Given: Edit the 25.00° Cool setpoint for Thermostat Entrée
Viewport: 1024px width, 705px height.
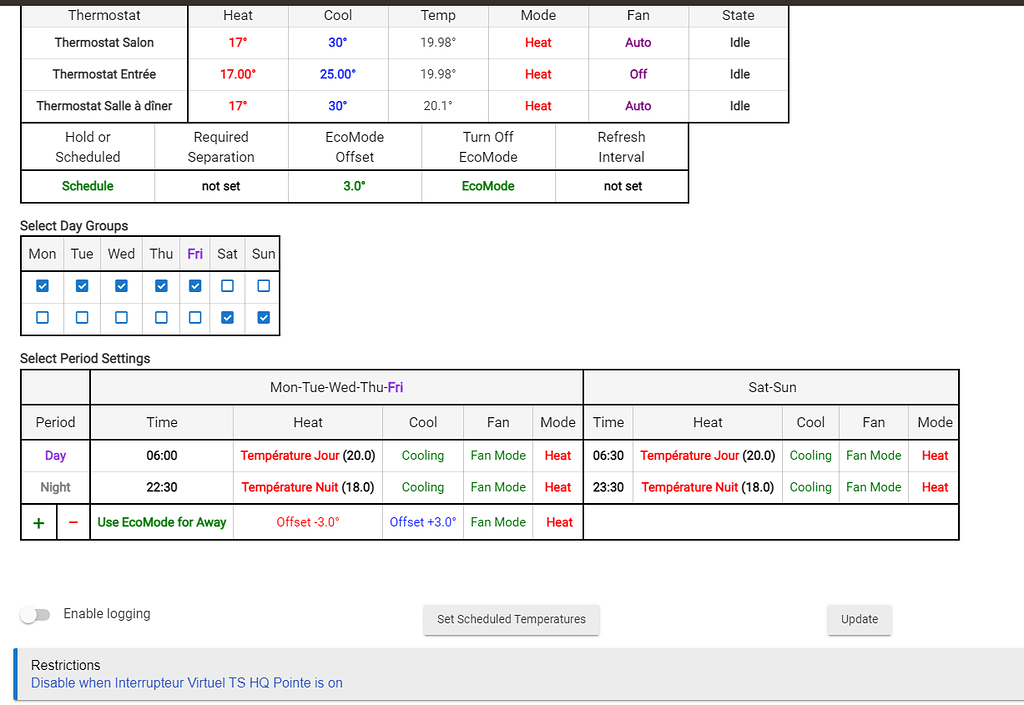Looking at the screenshot, I should point(337,74).
